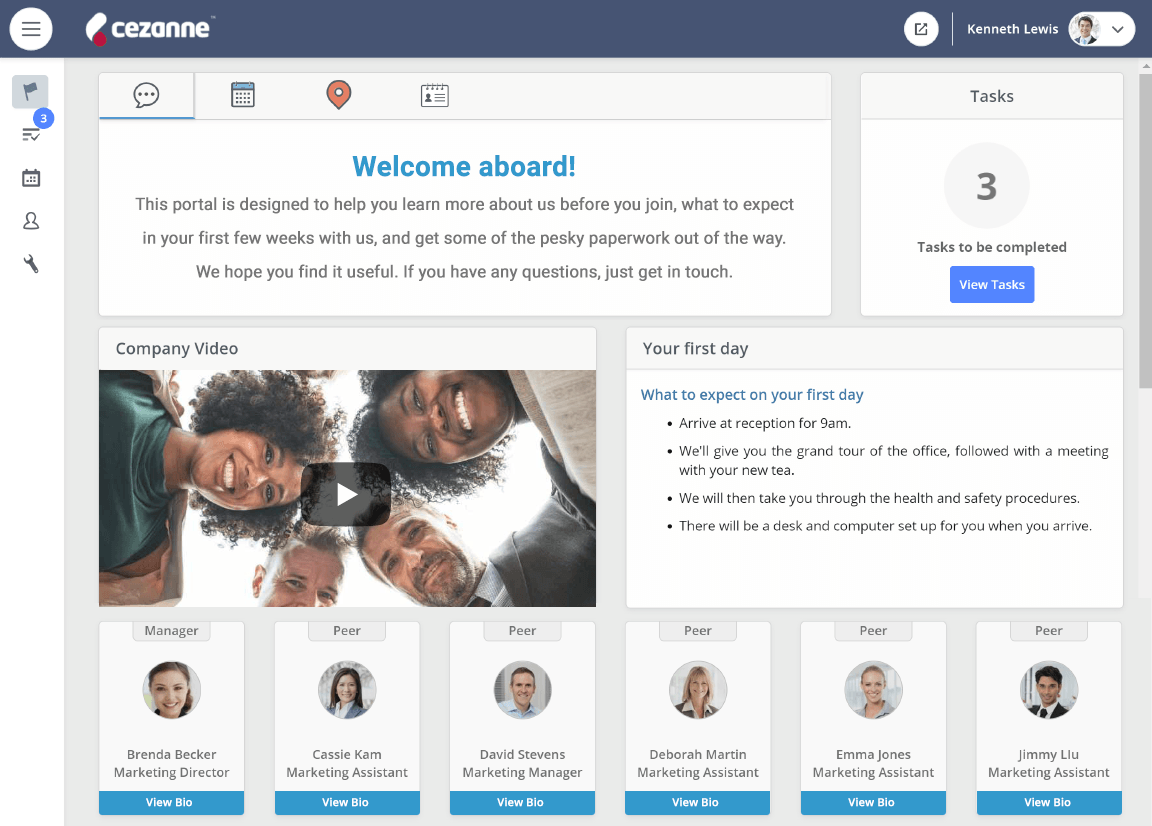View Bio for Brenda Becker
Screen dimensions: 1152x826
click(171, 802)
